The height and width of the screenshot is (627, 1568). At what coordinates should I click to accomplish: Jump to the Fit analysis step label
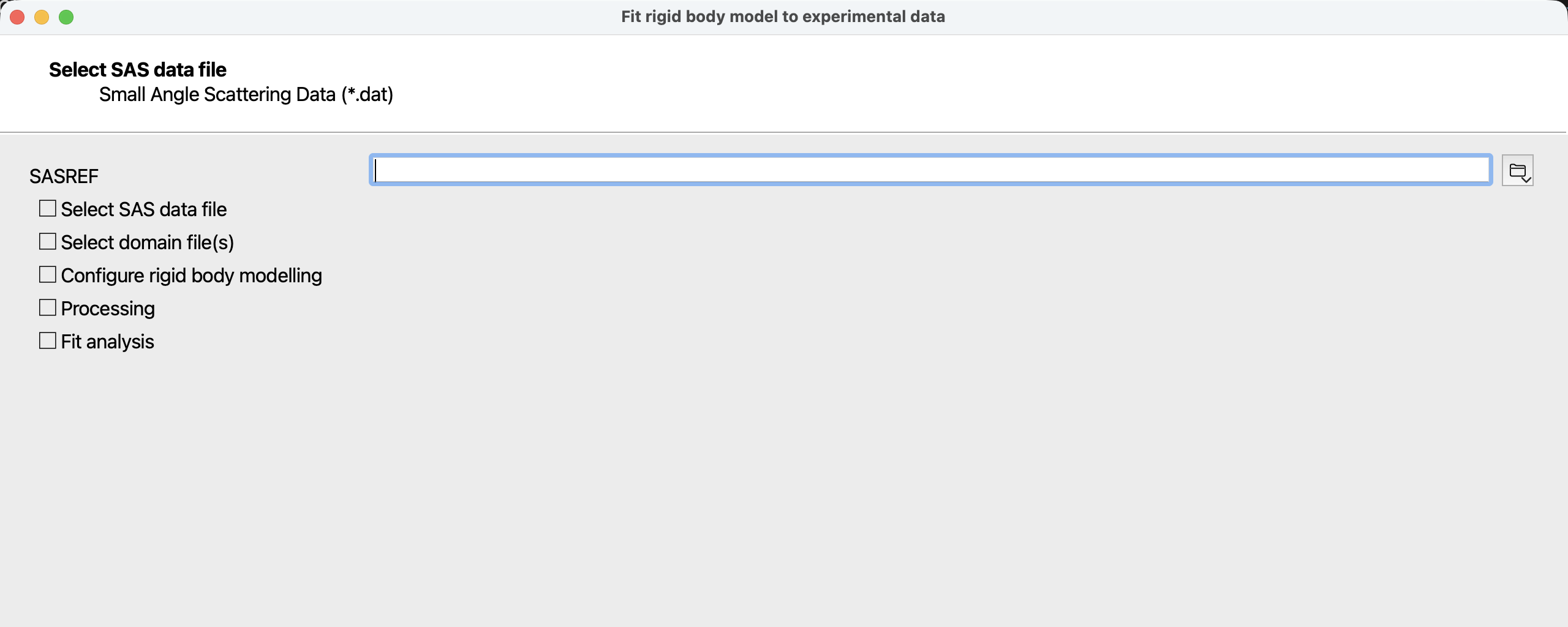tap(108, 342)
